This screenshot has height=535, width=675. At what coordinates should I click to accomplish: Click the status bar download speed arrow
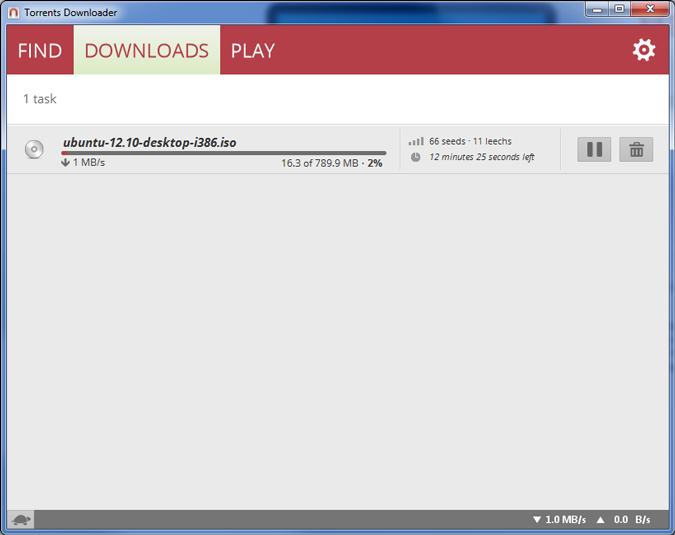coord(537,520)
